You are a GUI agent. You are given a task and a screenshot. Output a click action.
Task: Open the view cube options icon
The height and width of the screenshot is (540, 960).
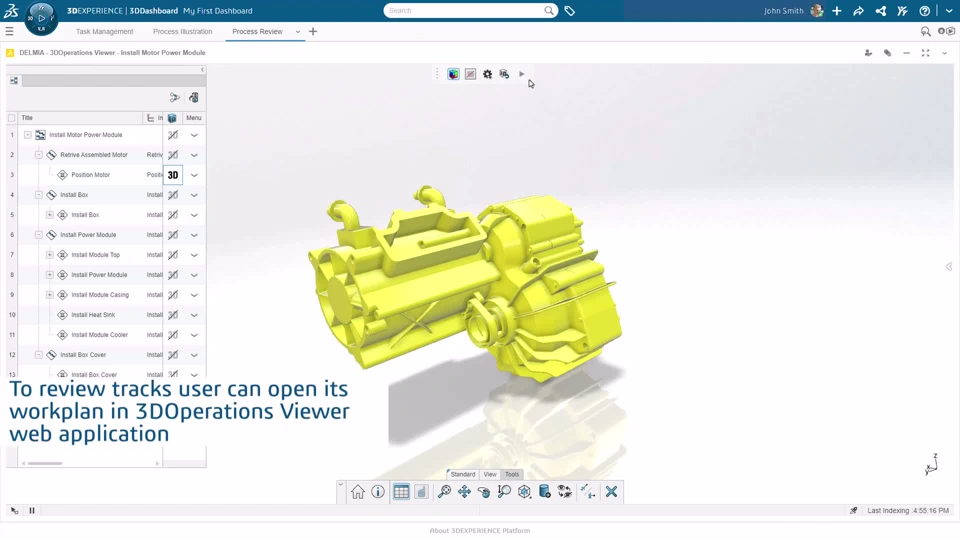pyautogui.click(x=524, y=492)
